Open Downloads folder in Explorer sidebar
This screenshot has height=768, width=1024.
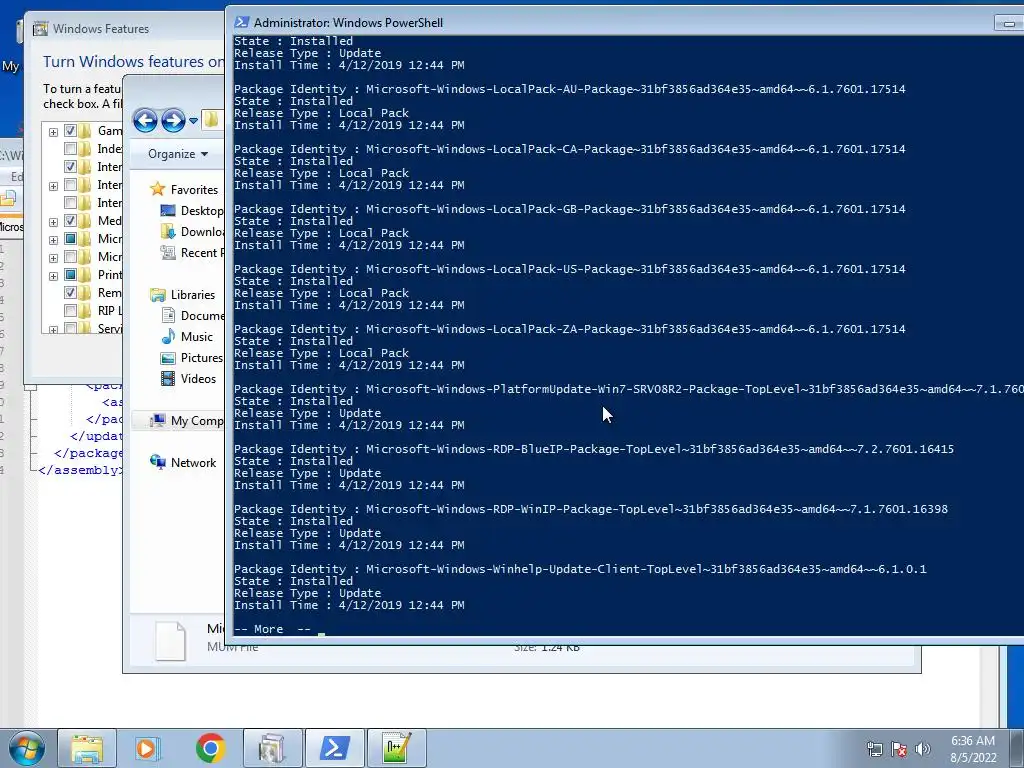tap(201, 232)
